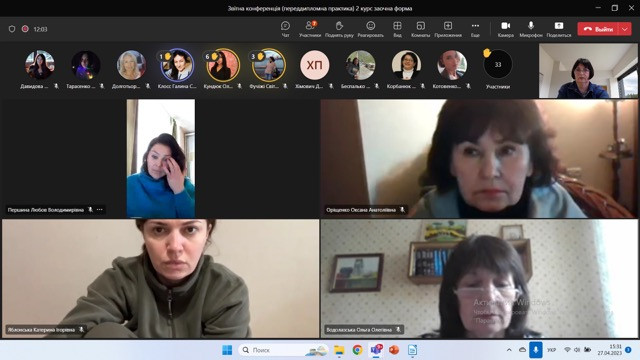Switch the keyboard language УКР indicator
The height and width of the screenshot is (360, 640).
pos(551,350)
